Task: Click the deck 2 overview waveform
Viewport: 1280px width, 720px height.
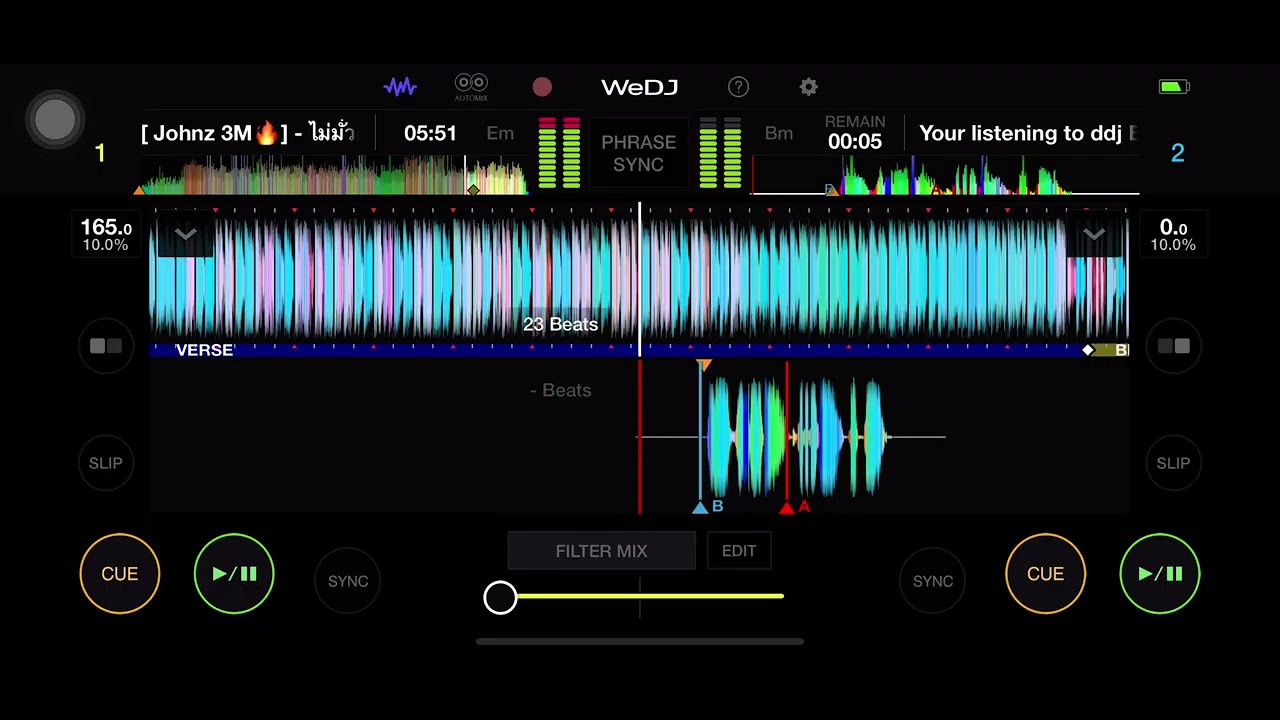Action: [x=945, y=176]
